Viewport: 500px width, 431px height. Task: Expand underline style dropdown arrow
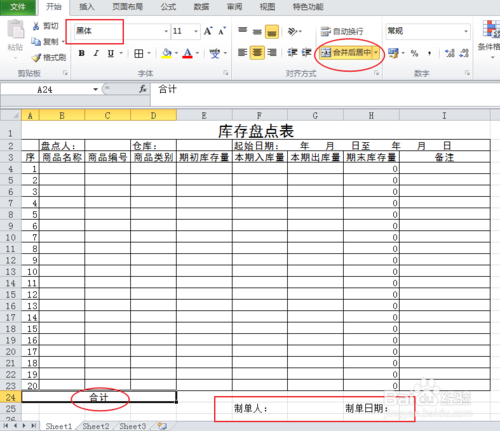tap(121, 53)
